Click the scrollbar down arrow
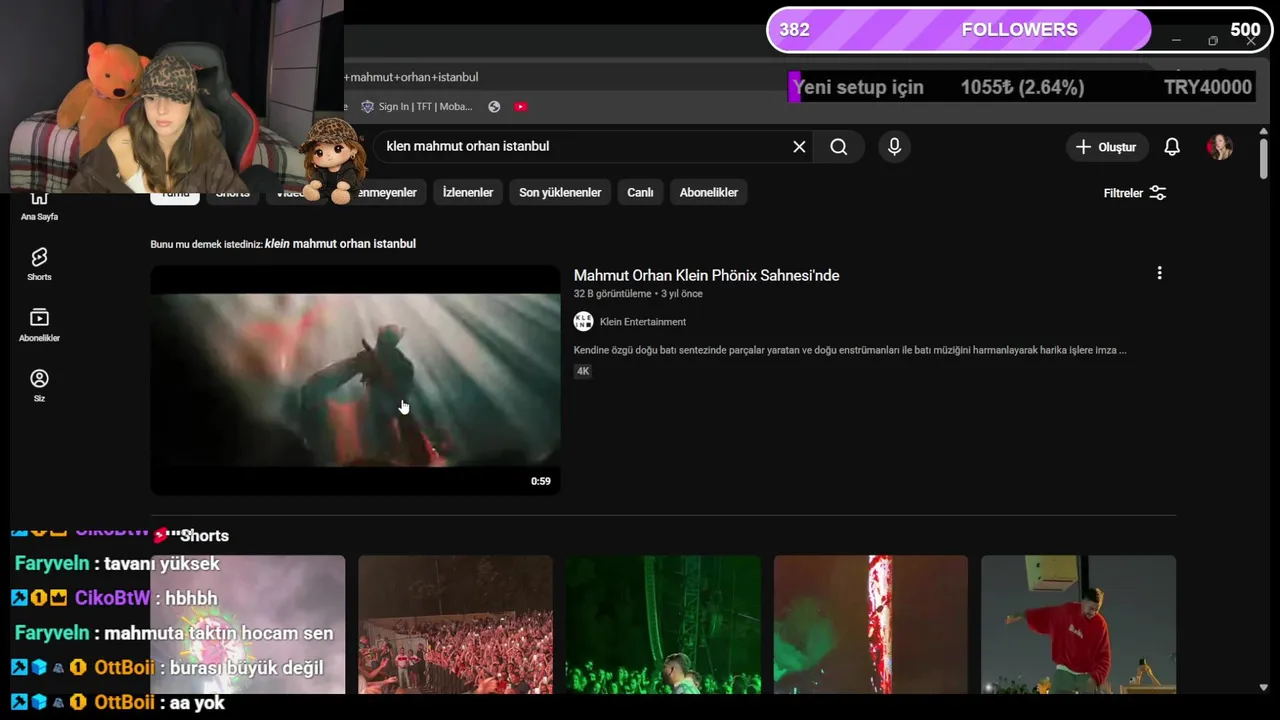1280x720 pixels. click(x=1264, y=687)
